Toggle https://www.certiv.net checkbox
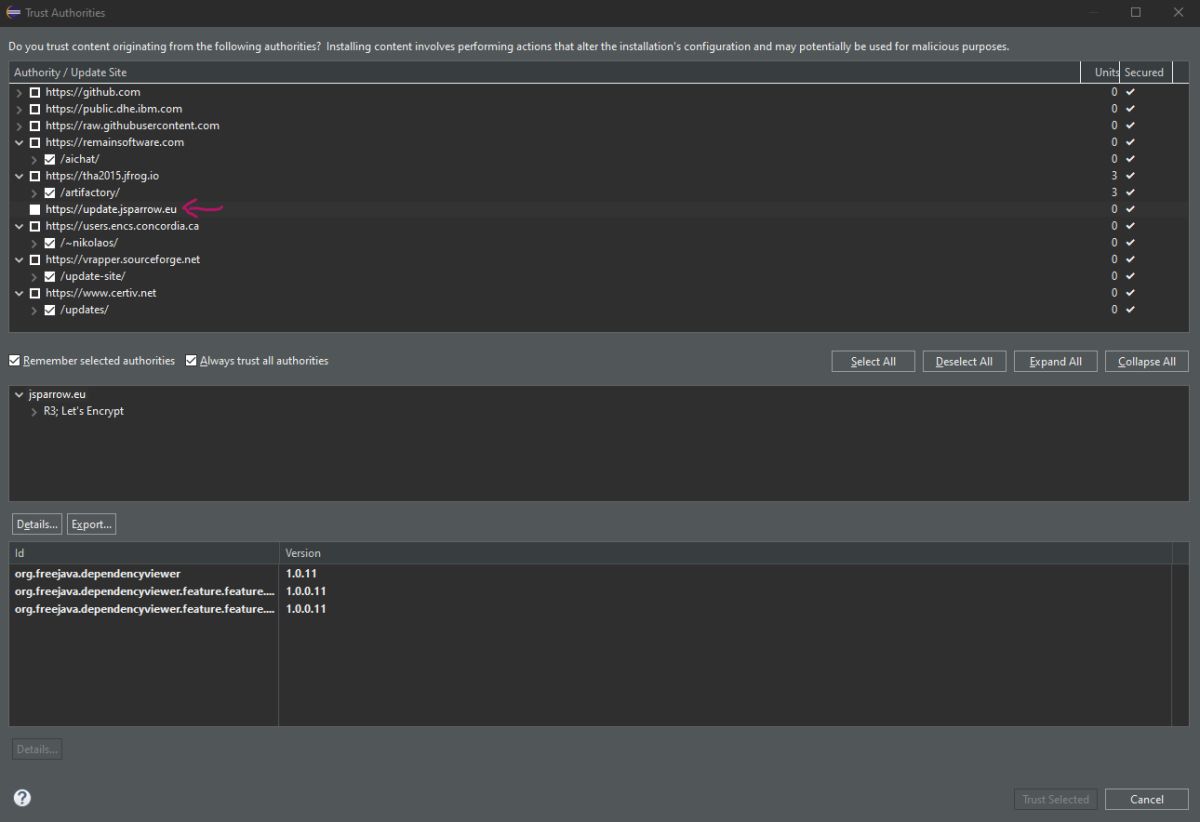1200x822 pixels. (x=35, y=293)
